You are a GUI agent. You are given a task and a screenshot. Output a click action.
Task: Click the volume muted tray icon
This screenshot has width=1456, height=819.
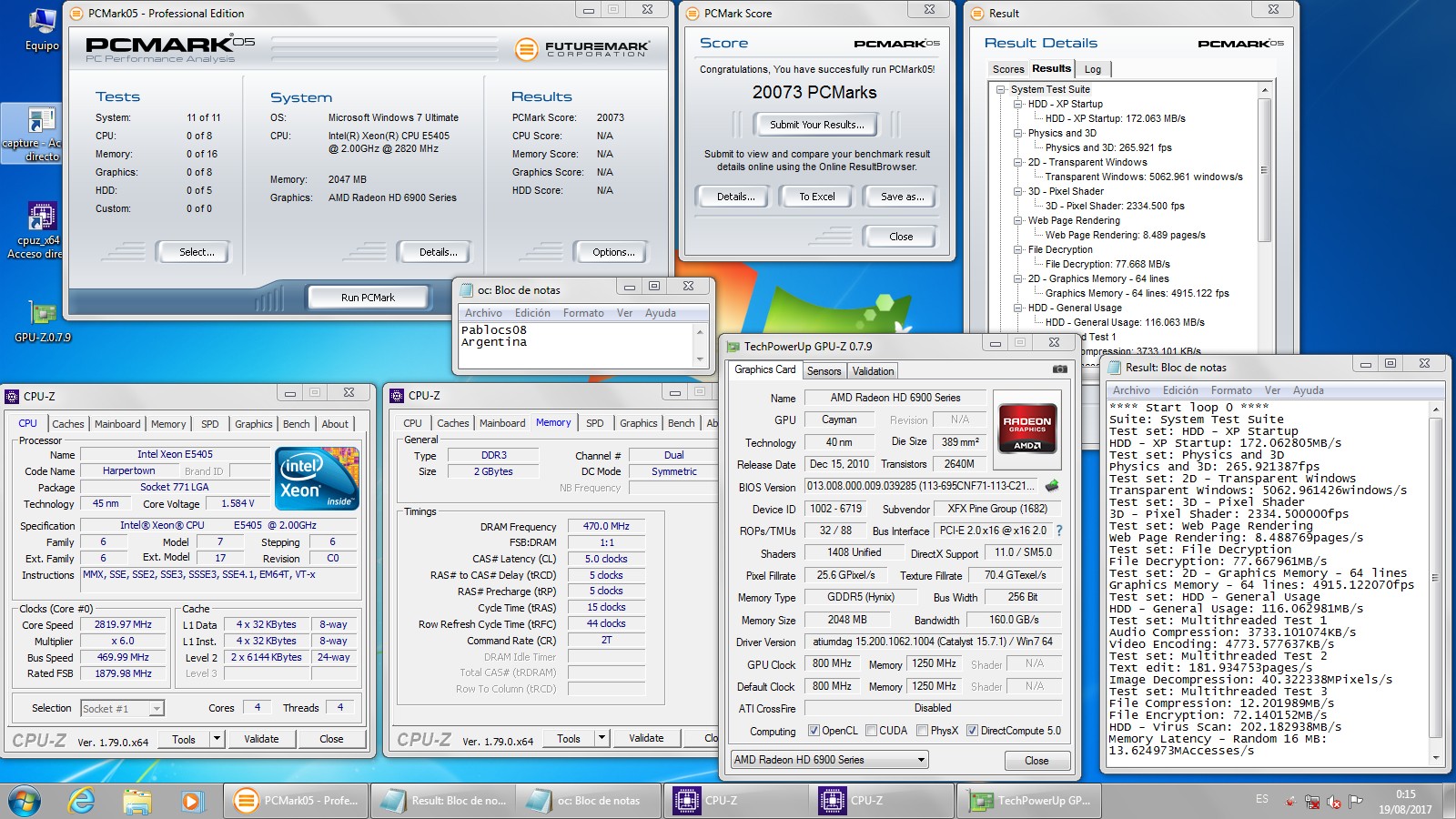(x=1334, y=802)
